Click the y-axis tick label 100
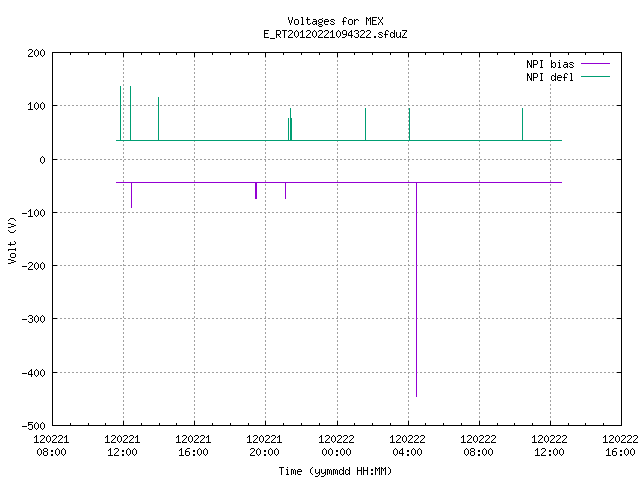The image size is (640, 480). pos(36,106)
